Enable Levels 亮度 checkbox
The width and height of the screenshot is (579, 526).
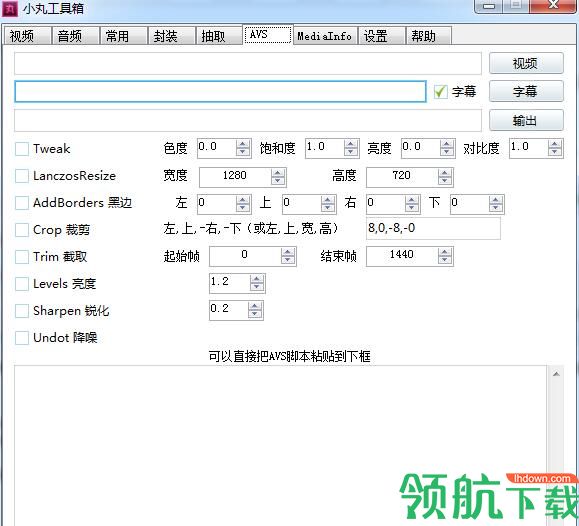(x=22, y=284)
